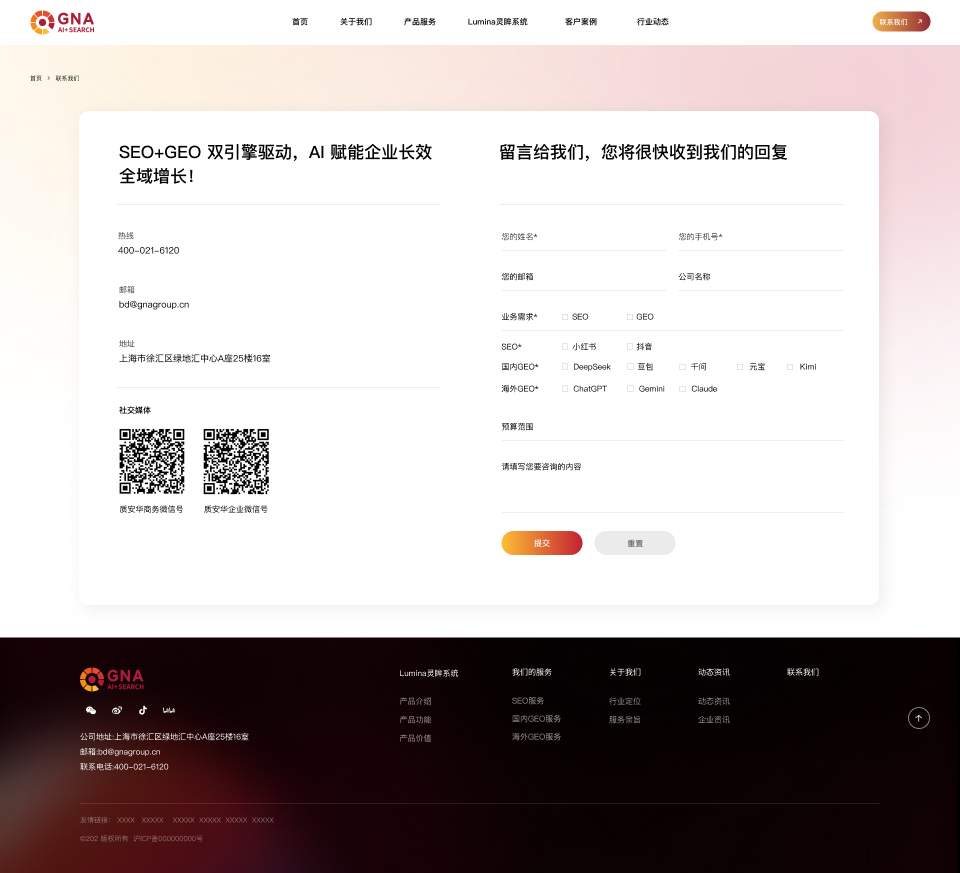Viewport: 960px width, 873px height.
Task: Open footer link 产品价值
Action: click(x=416, y=738)
